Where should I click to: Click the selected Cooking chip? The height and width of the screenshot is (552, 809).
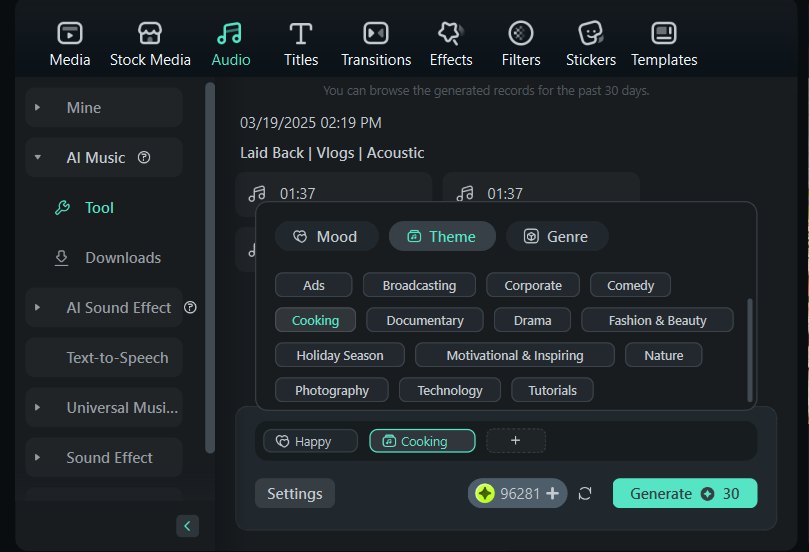(422, 441)
